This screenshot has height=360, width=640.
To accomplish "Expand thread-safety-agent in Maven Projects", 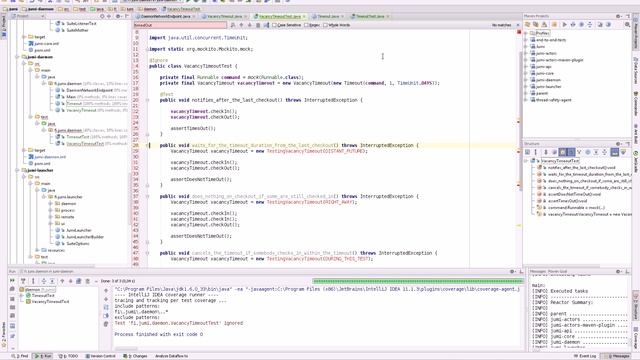I will (x=526, y=100).
